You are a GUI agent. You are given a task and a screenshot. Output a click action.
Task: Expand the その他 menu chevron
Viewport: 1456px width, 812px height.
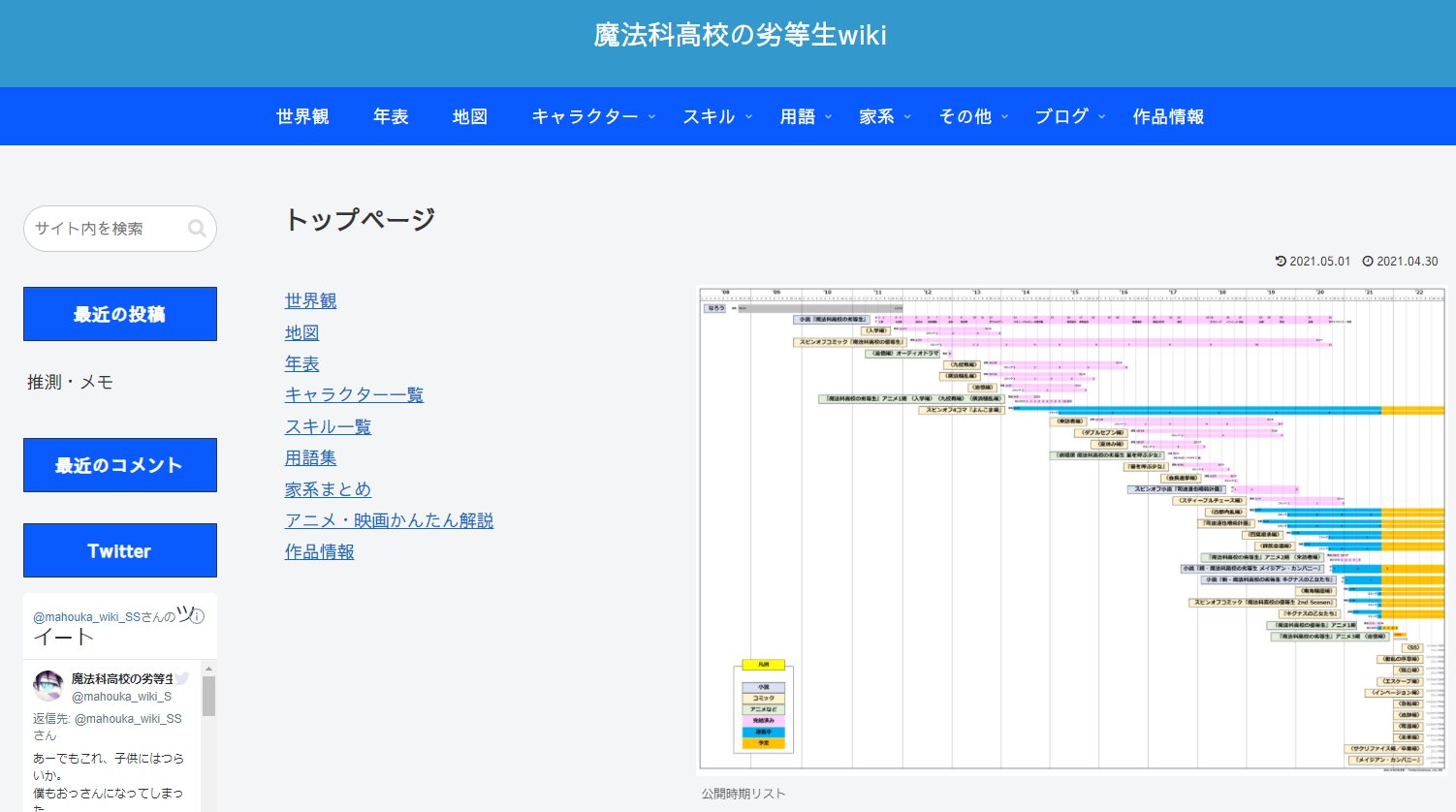(x=1004, y=117)
